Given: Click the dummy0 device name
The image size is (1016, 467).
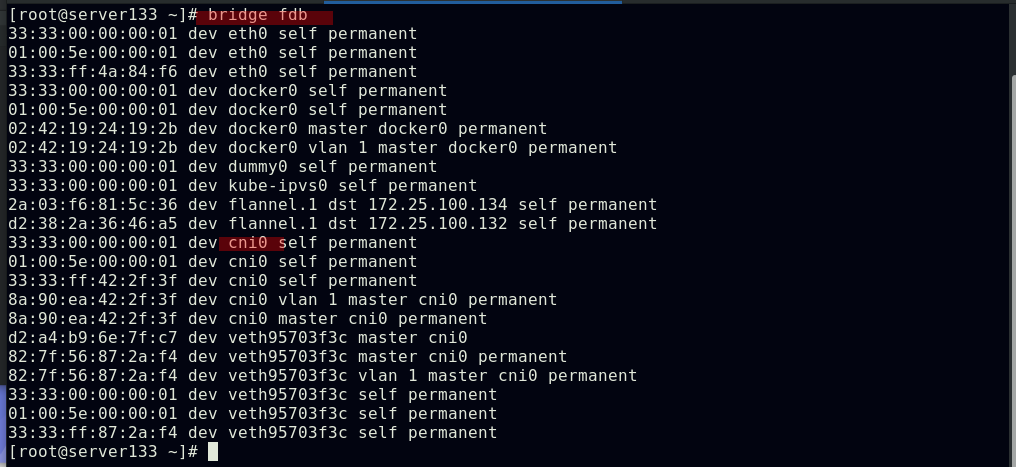Looking at the screenshot, I should 257,167.
